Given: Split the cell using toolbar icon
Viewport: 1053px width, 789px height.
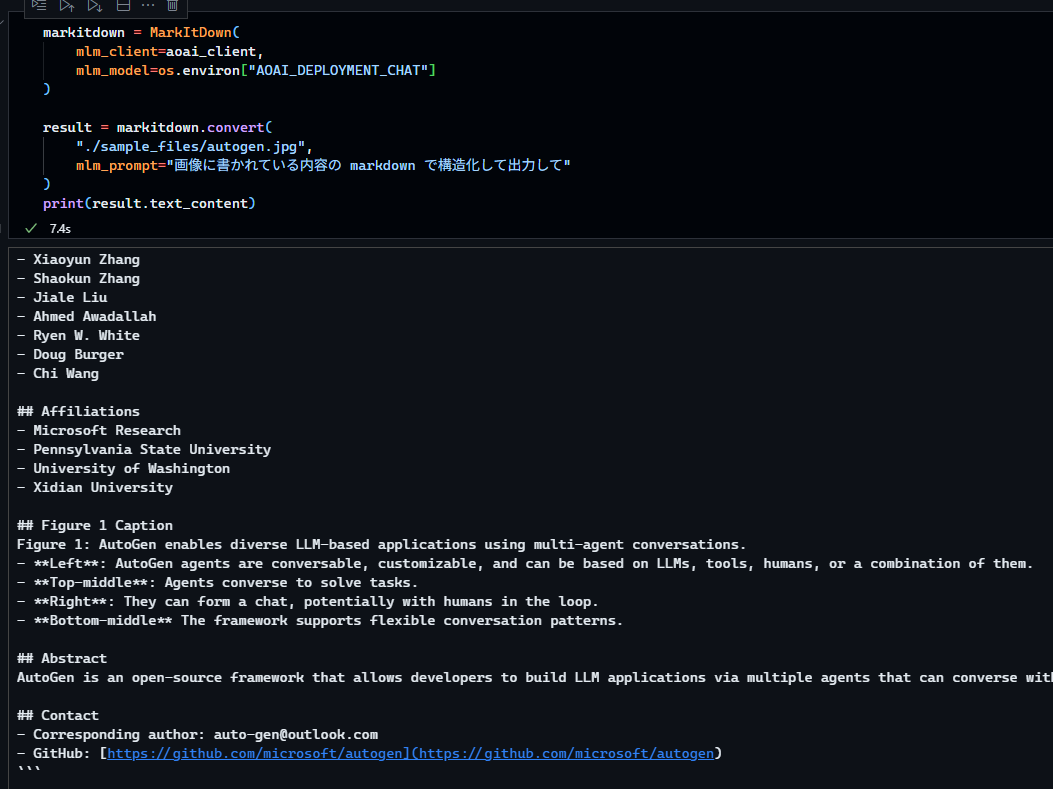Looking at the screenshot, I should click(x=123, y=5).
